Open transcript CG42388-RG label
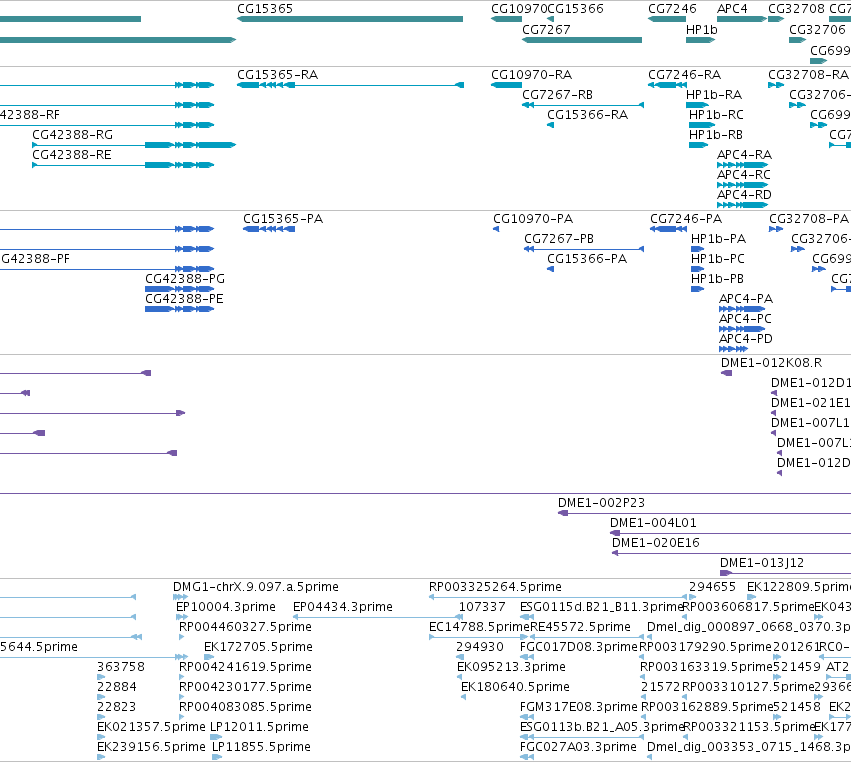Screen dimensions: 851x762 pyautogui.click(x=73, y=135)
